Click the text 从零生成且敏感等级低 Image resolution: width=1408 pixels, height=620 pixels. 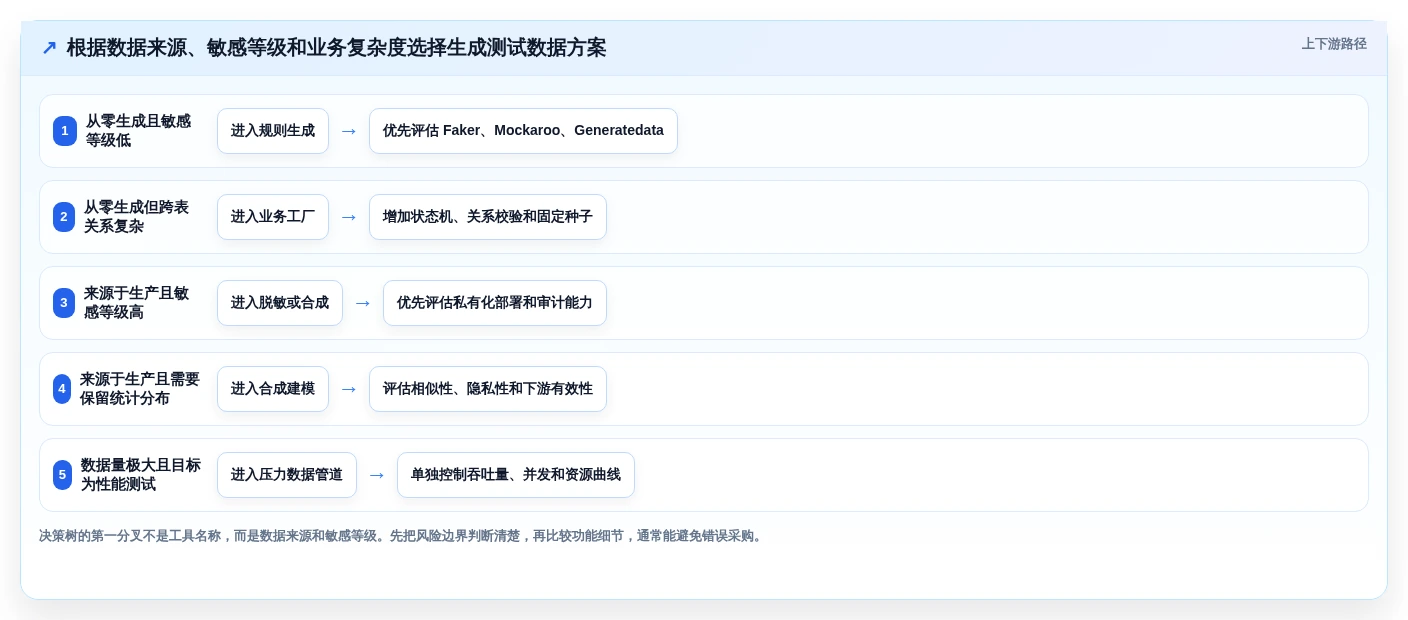point(138,131)
